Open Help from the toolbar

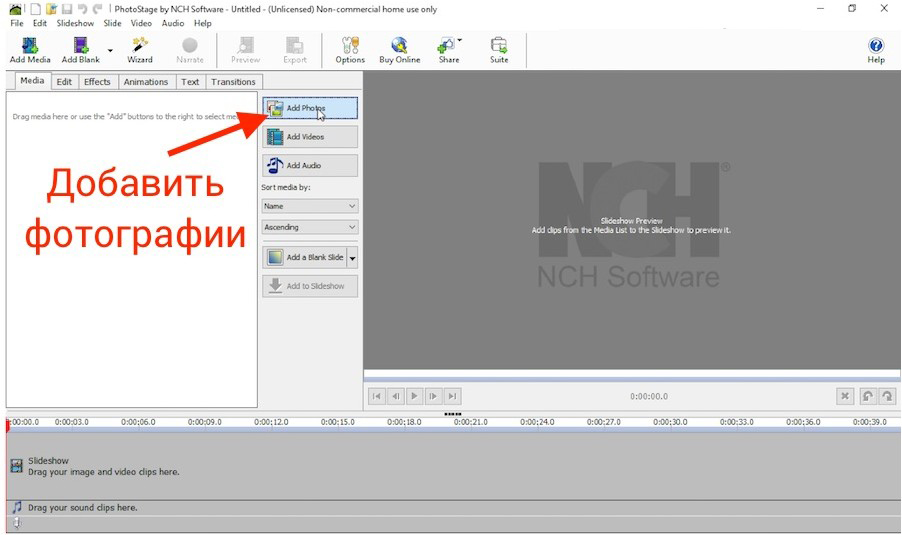876,49
